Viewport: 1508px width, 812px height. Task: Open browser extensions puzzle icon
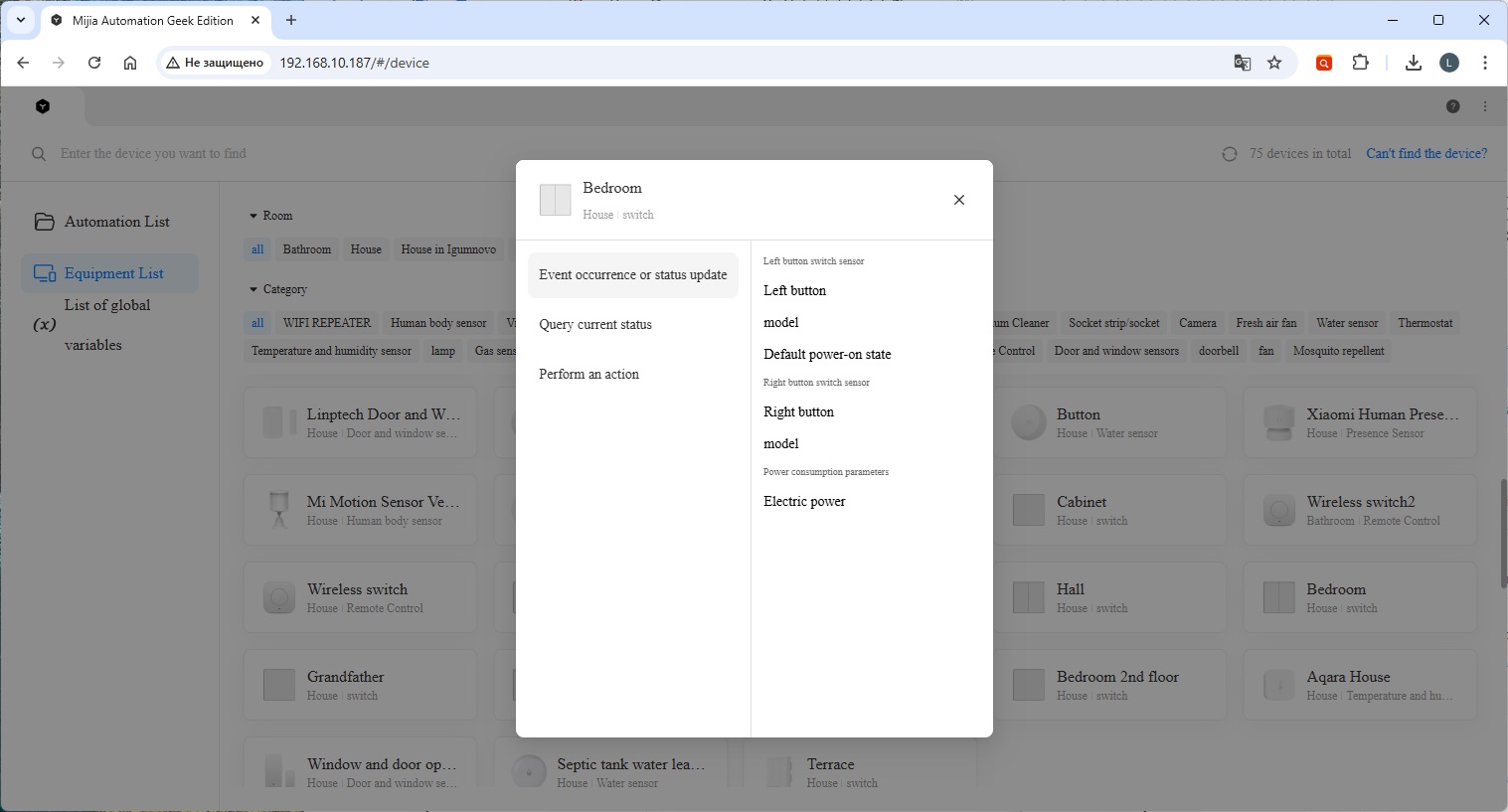(x=1360, y=63)
